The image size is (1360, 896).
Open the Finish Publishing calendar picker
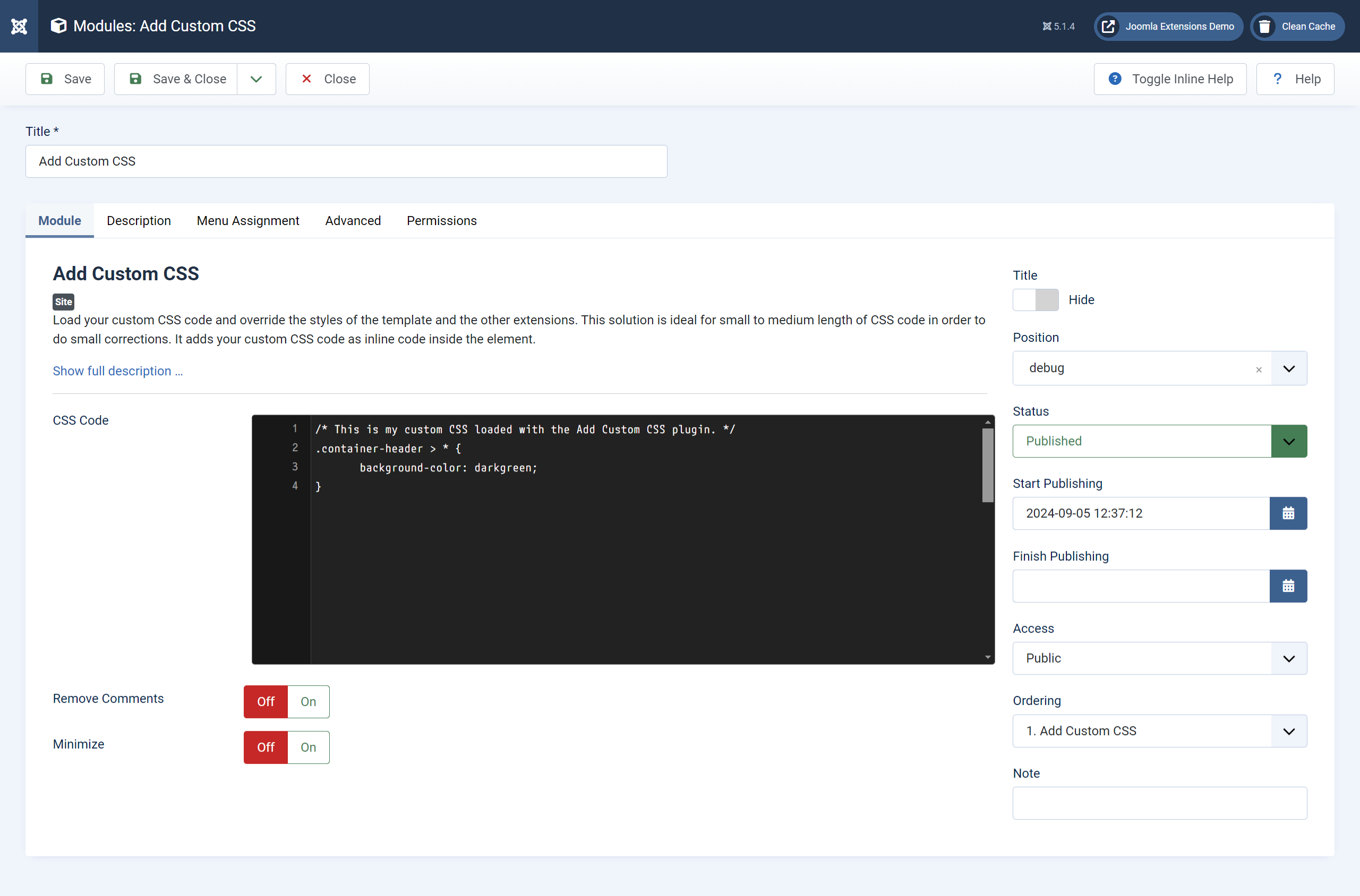coord(1288,585)
